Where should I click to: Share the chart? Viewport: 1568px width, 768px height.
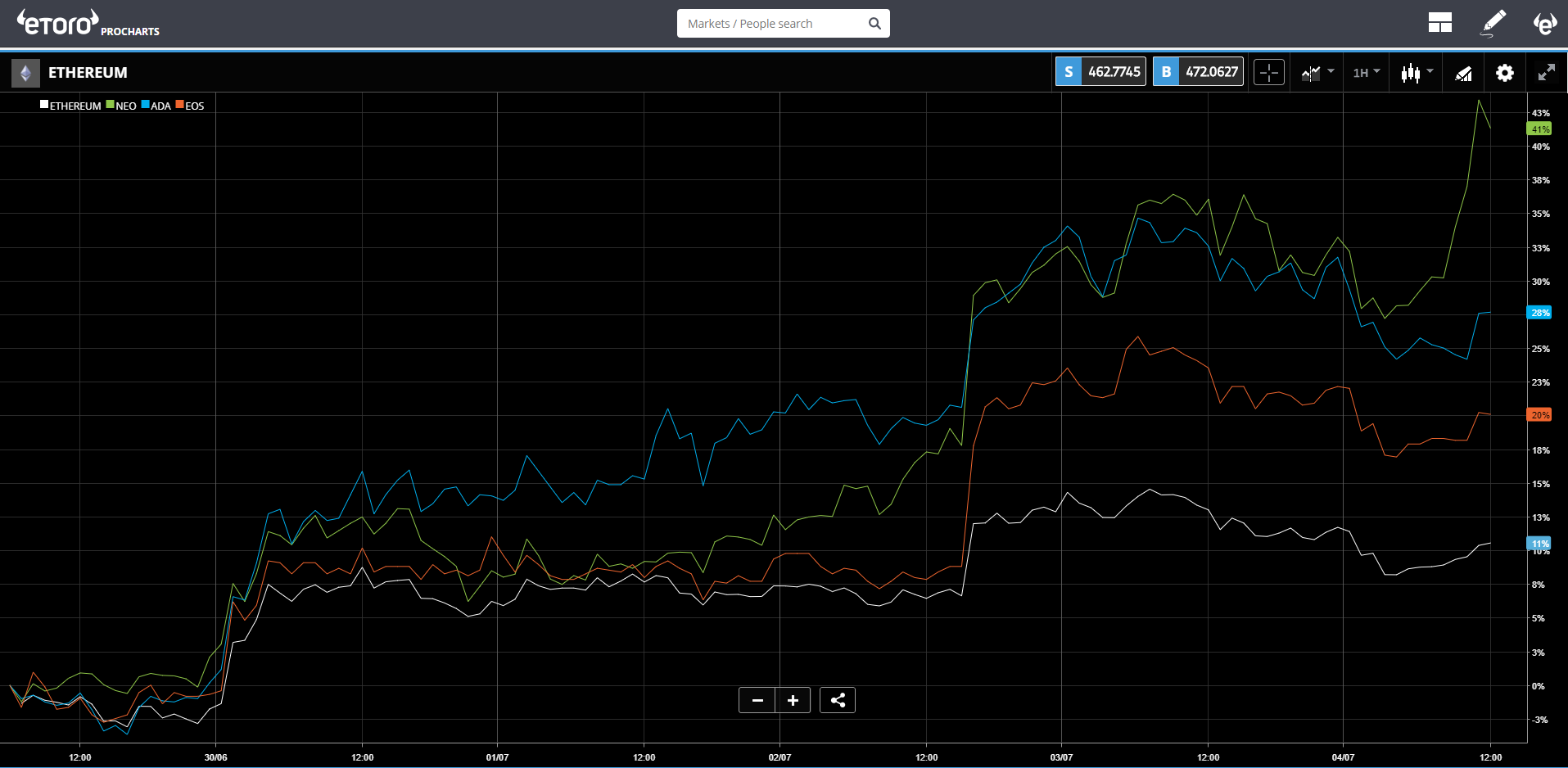pyautogui.click(x=838, y=700)
